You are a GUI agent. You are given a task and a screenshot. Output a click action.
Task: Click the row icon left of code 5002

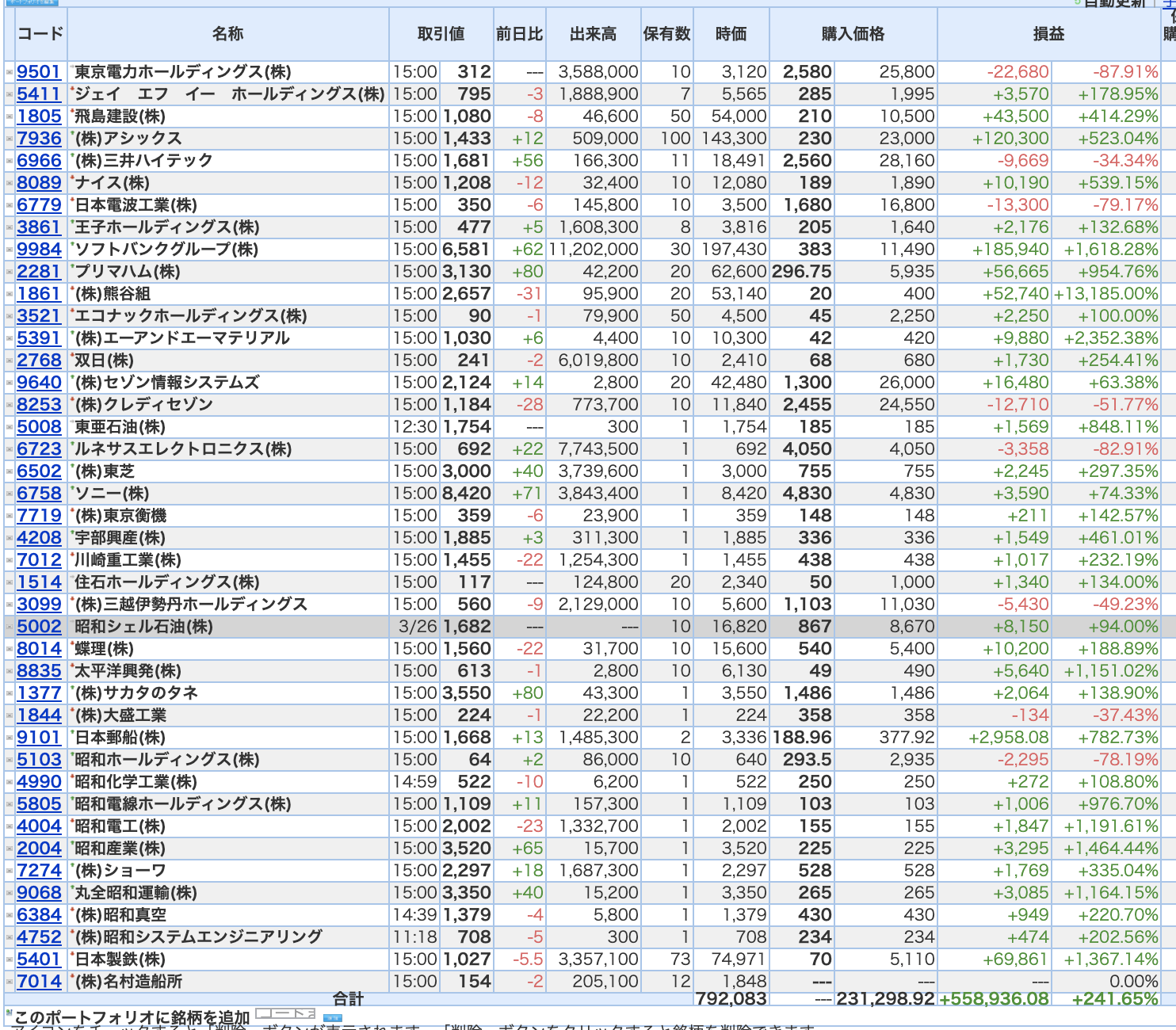pyautogui.click(x=10, y=627)
